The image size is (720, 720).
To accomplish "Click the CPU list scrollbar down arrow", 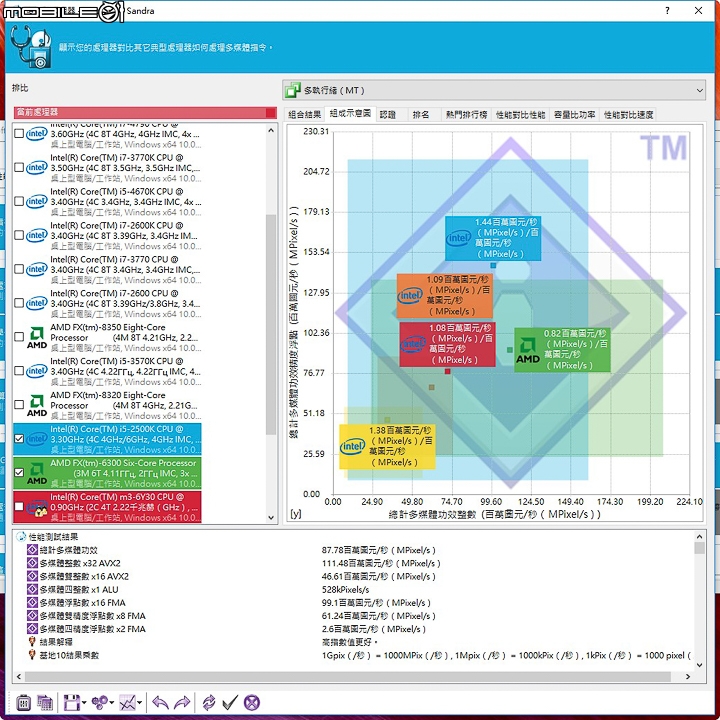I will pos(271,518).
